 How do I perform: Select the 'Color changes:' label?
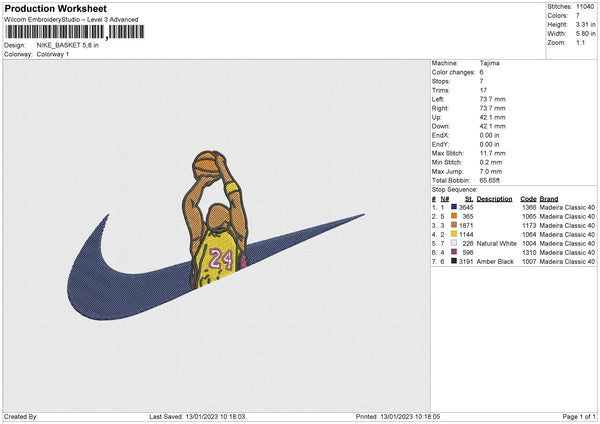(x=451, y=72)
